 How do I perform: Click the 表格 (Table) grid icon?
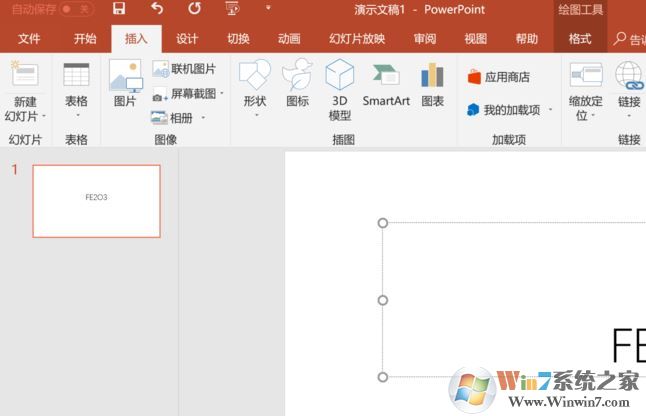[x=76, y=75]
